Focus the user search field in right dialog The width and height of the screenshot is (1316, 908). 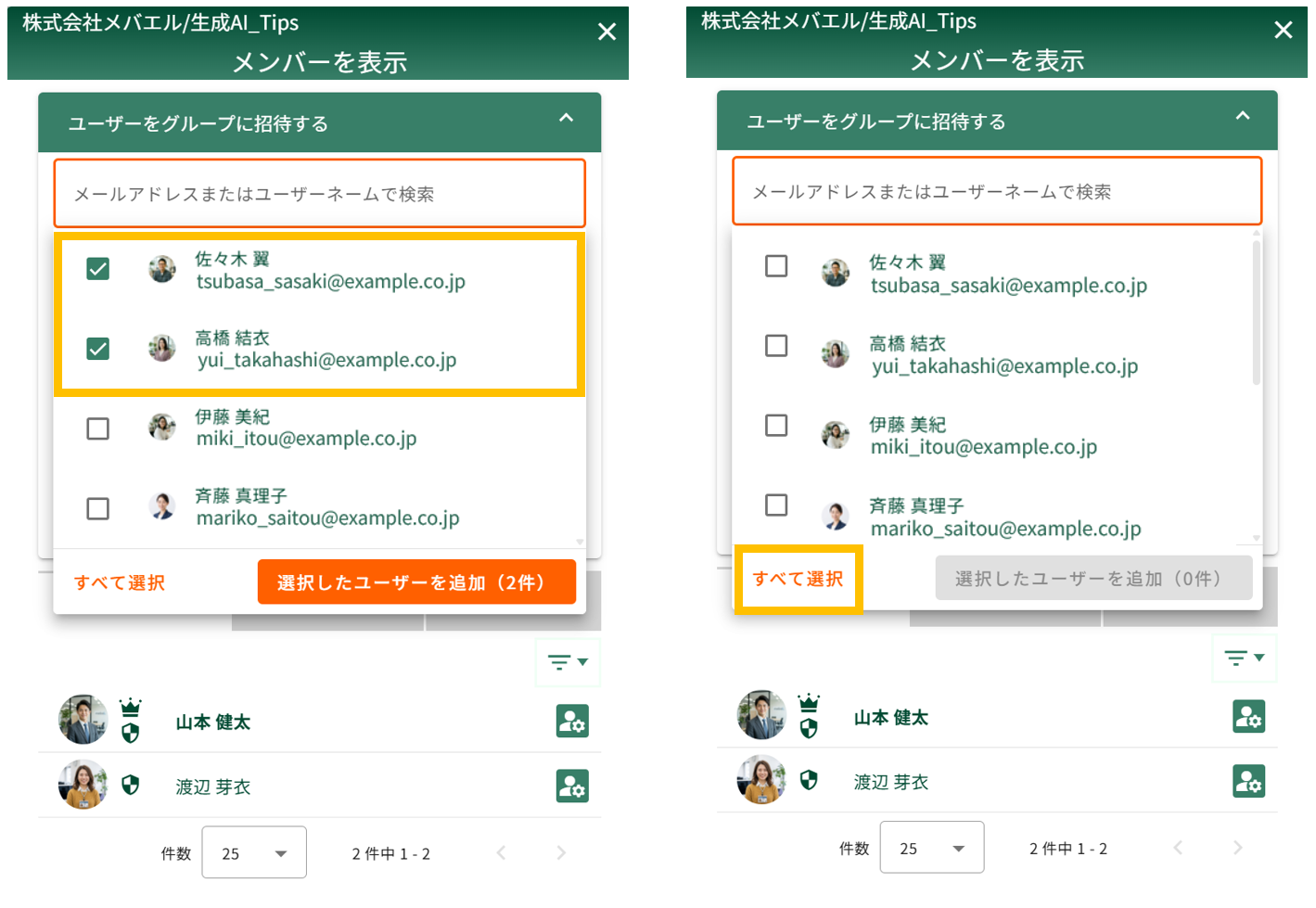997,192
